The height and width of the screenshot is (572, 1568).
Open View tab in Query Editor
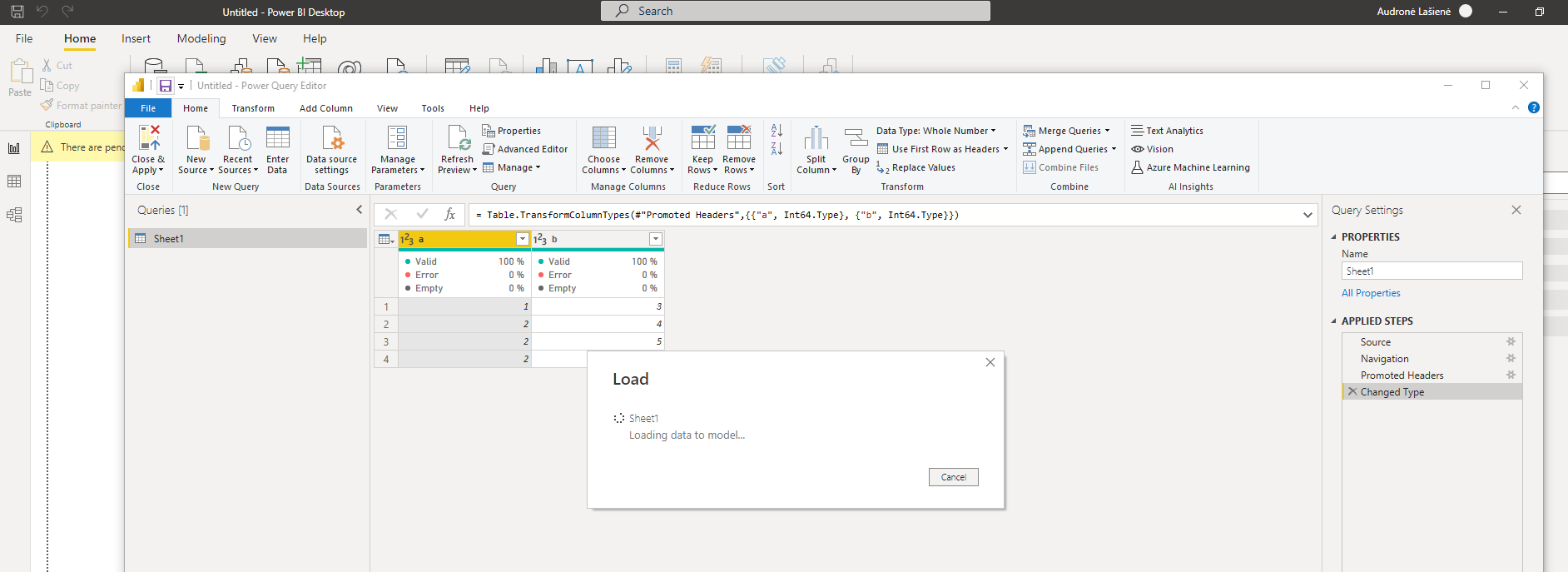point(387,108)
